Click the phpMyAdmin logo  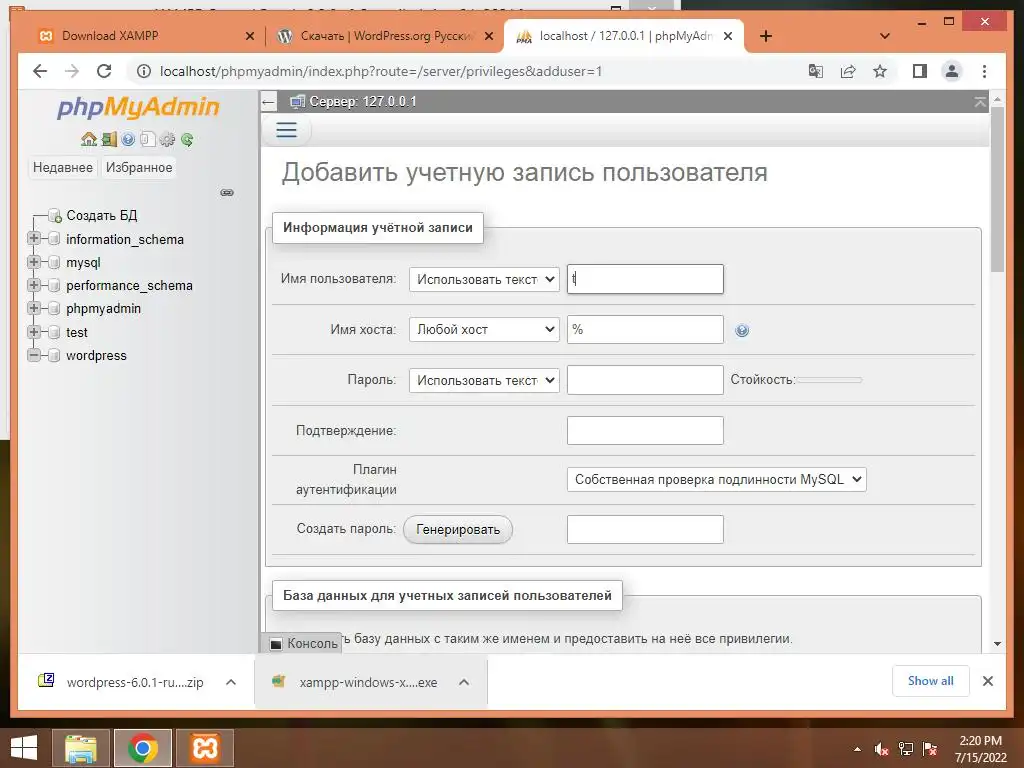click(x=138, y=106)
